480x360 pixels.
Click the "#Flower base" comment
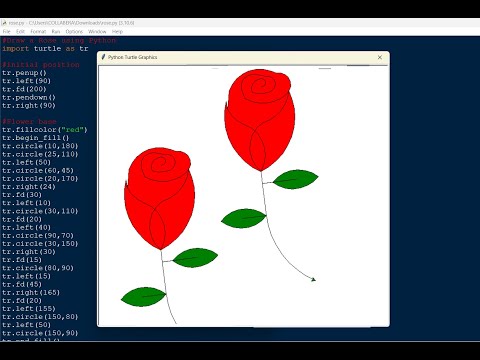coord(29,122)
